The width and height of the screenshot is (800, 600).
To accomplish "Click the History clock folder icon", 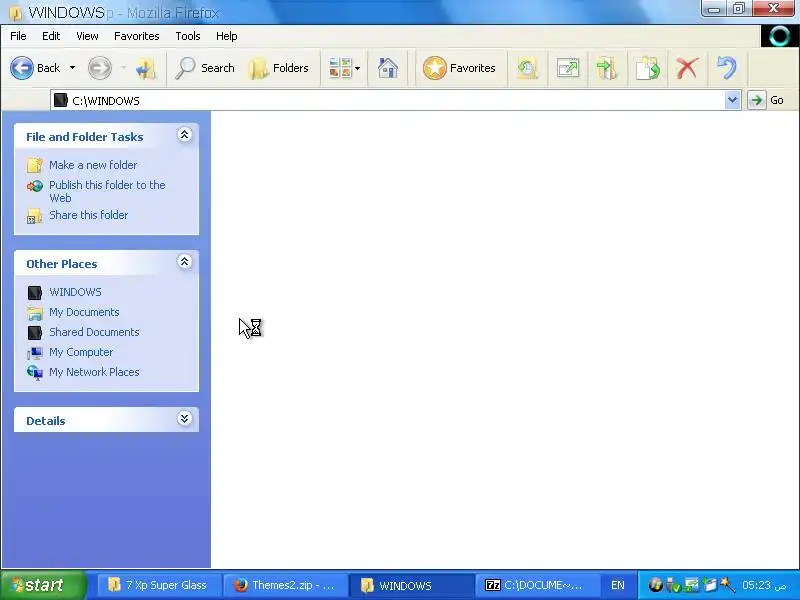I will pos(528,68).
